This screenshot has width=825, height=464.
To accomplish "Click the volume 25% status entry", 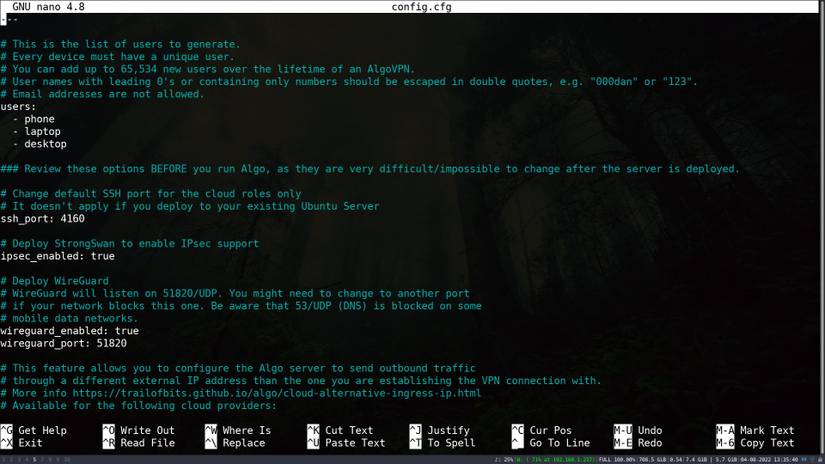I will coord(506,460).
